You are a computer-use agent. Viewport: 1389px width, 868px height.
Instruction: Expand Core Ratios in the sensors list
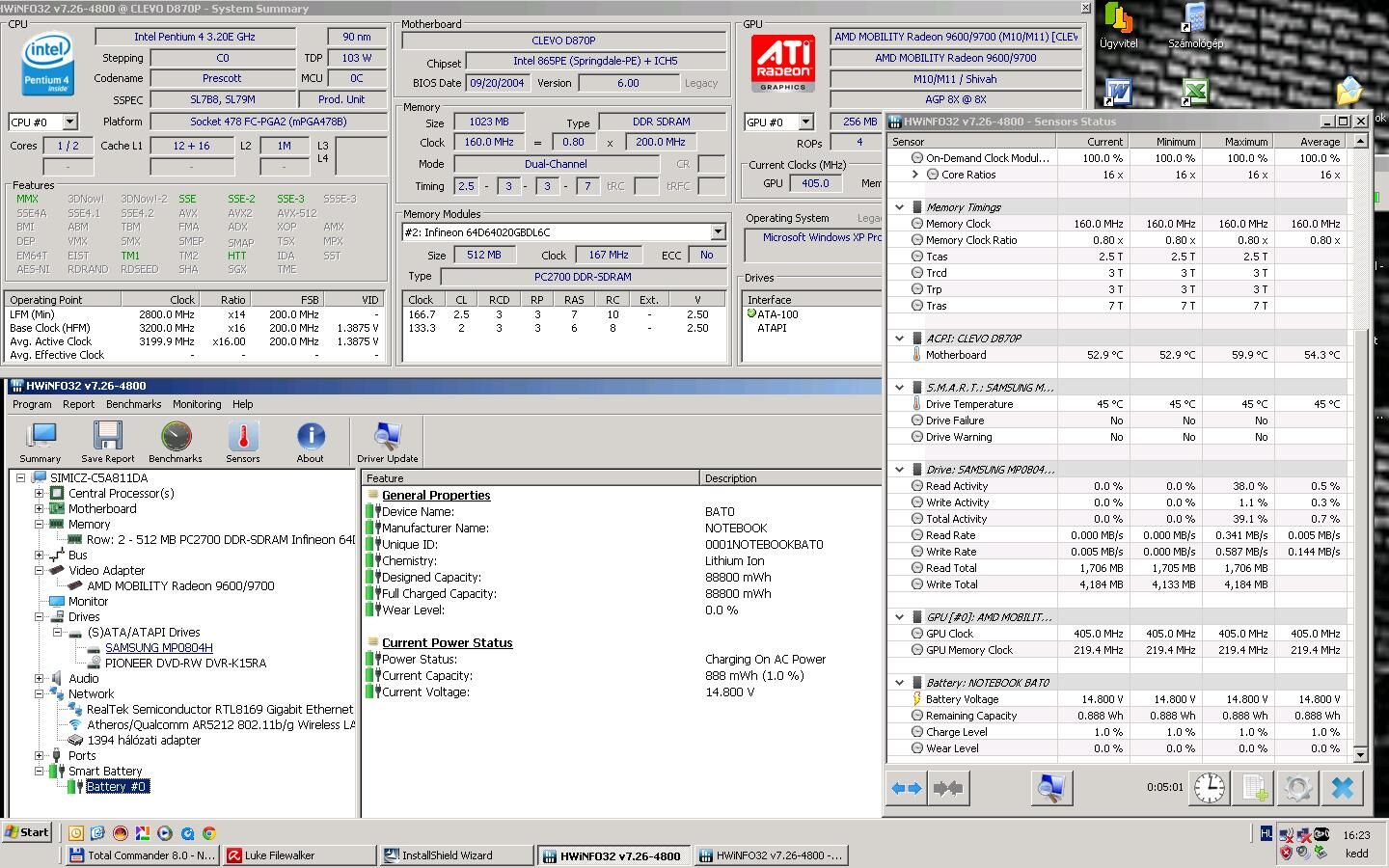[x=915, y=175]
